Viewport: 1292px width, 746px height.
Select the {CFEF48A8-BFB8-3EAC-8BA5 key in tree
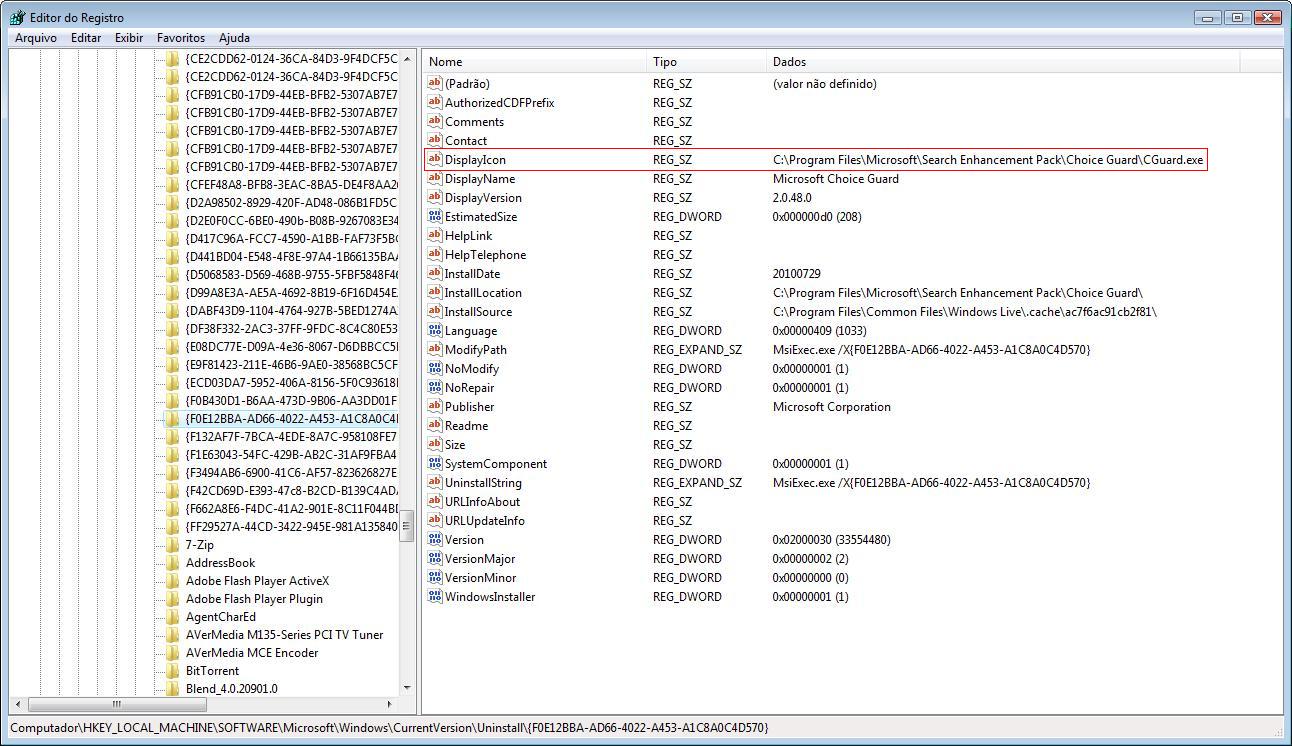click(x=291, y=185)
